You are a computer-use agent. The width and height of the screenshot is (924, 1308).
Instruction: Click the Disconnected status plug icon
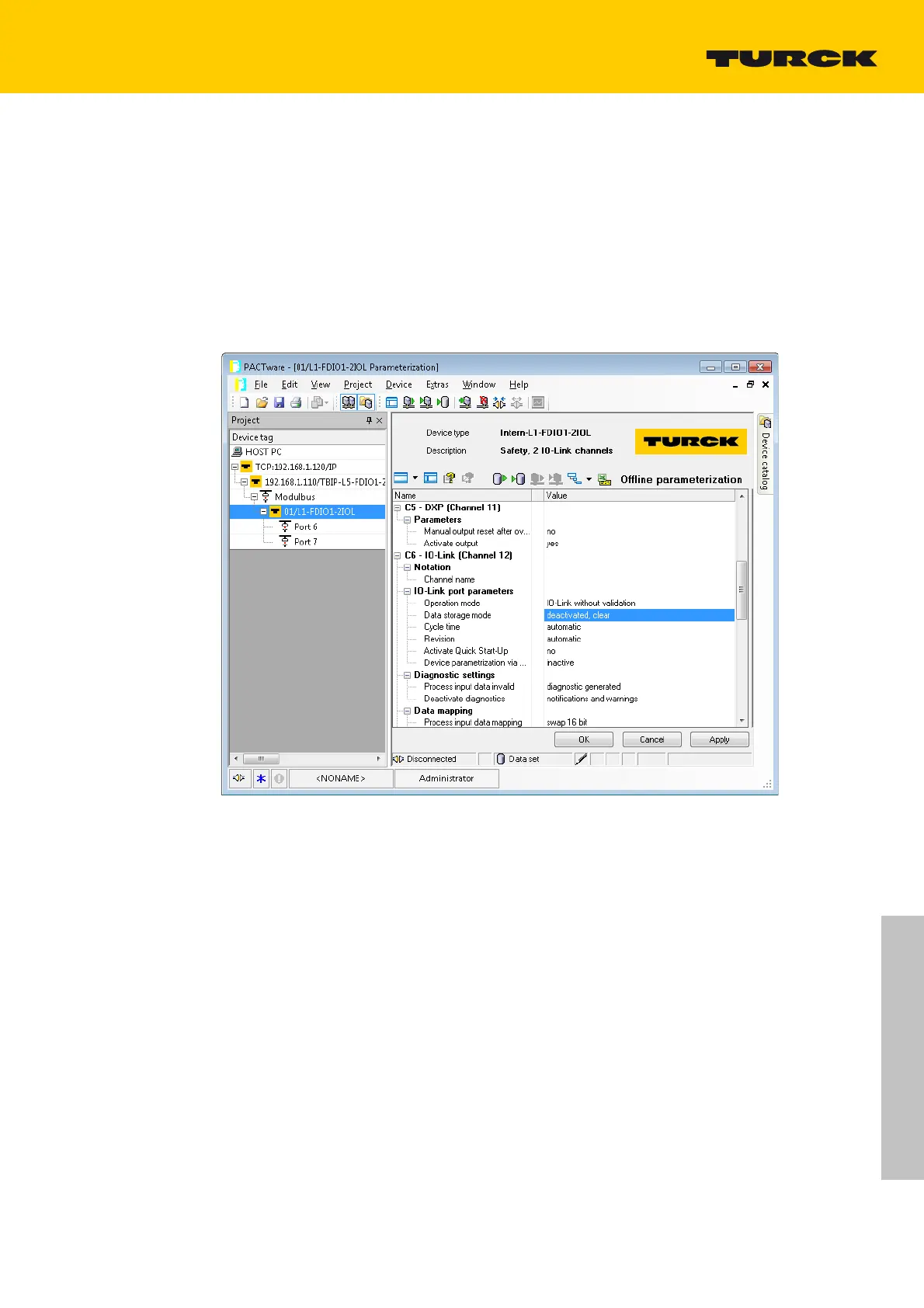click(x=398, y=759)
